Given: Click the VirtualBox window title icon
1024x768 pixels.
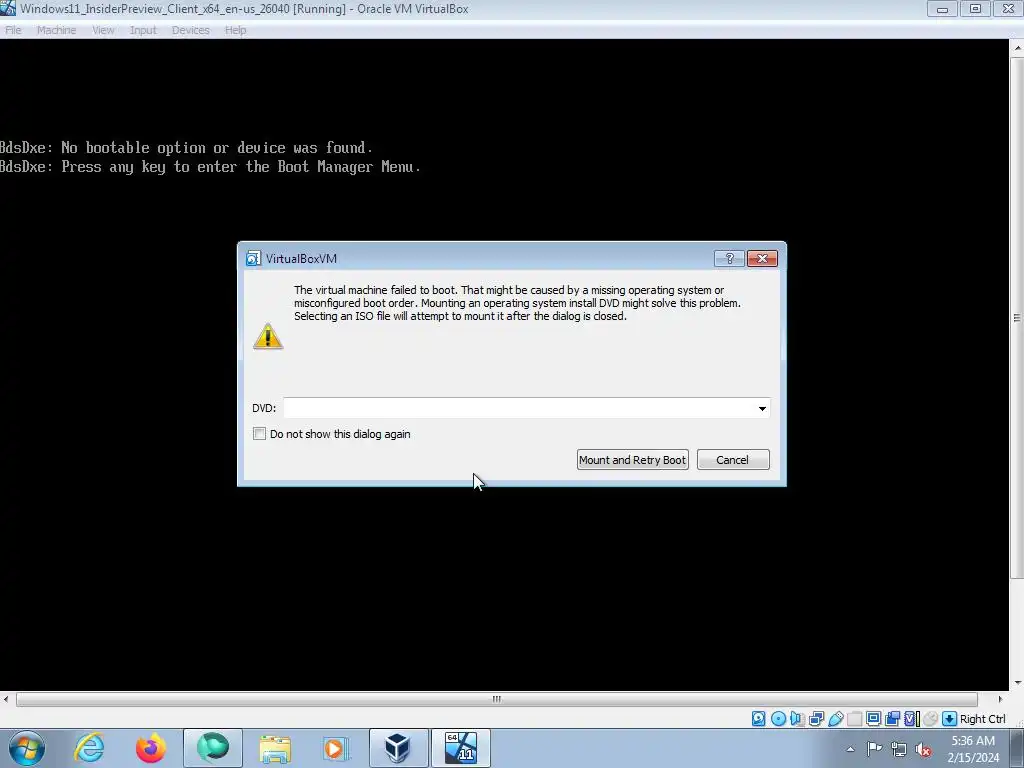Looking at the screenshot, I should [x=8, y=8].
